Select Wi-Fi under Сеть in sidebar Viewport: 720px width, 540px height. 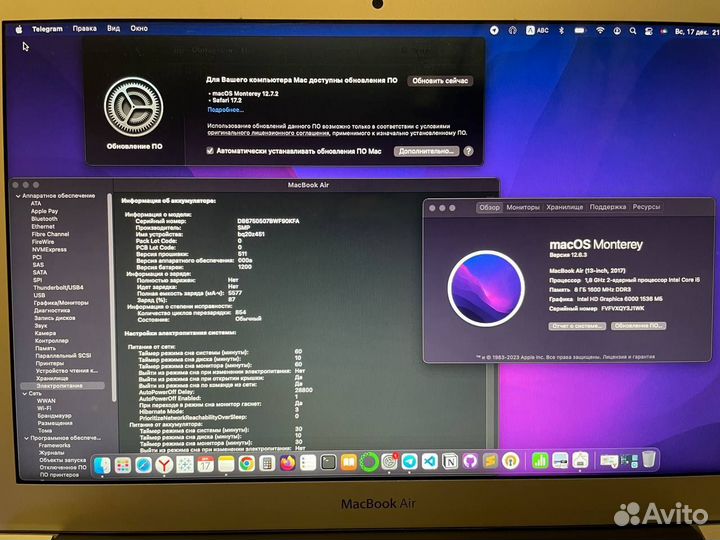pos(44,408)
